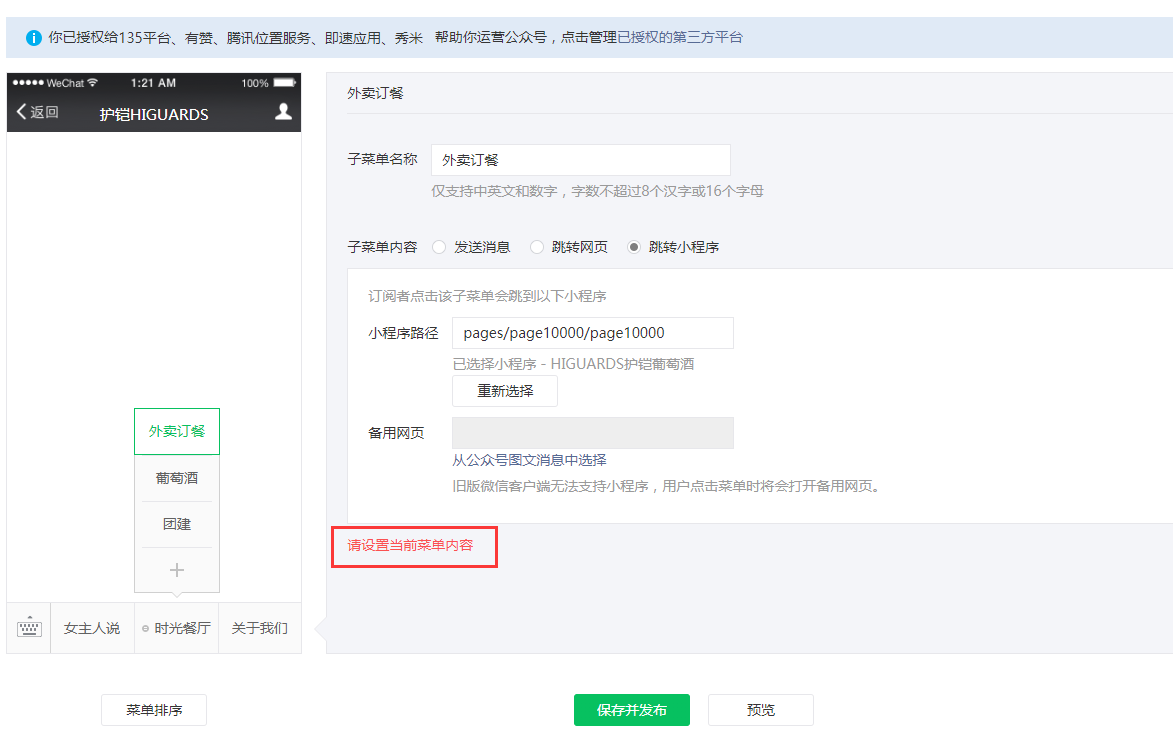Click the 请设置当前菜单内容 error text
The image size is (1173, 739).
pyautogui.click(x=410, y=545)
